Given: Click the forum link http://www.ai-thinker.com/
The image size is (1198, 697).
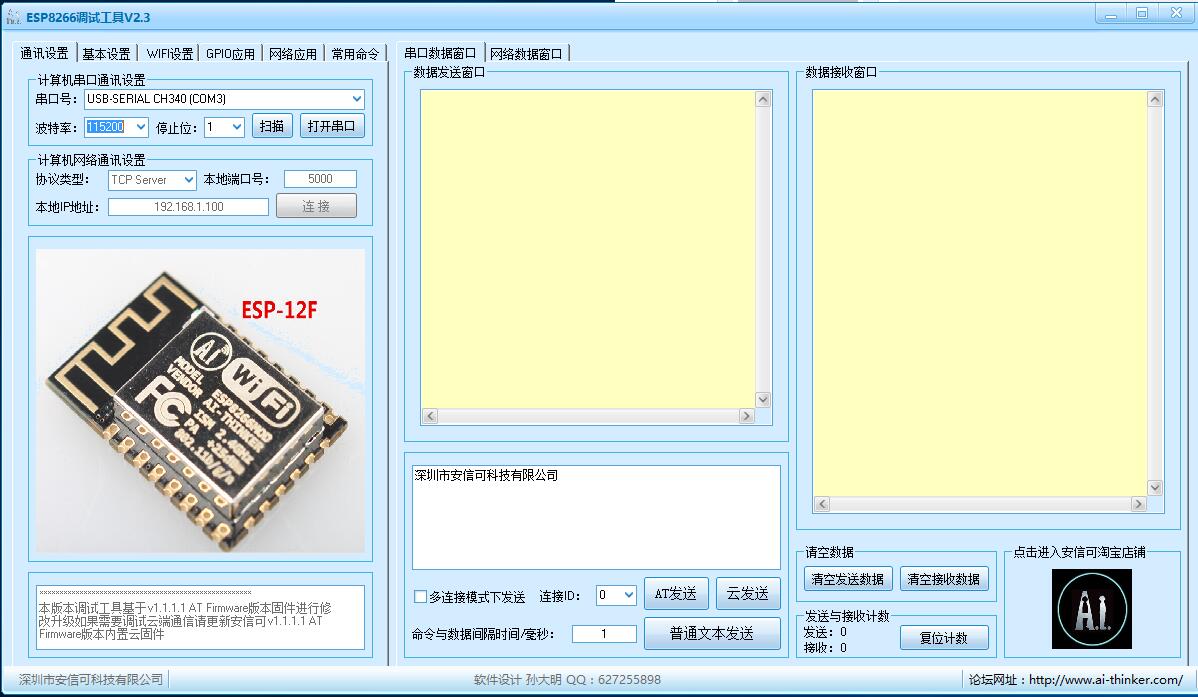Looking at the screenshot, I should (1106, 679).
